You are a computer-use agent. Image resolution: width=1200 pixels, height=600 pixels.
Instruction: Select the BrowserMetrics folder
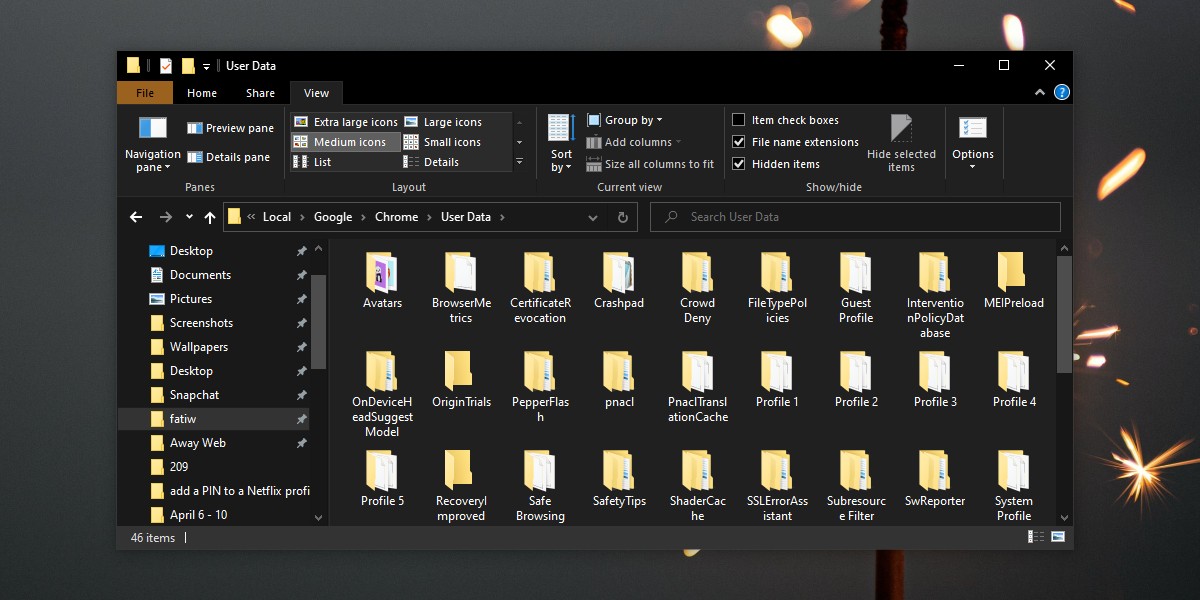(461, 289)
